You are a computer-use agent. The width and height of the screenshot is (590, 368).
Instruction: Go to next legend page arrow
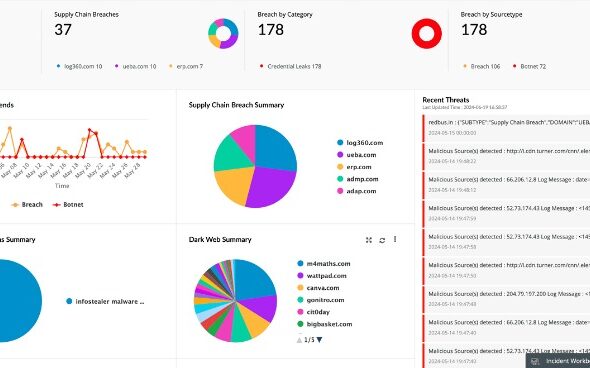click(x=319, y=340)
